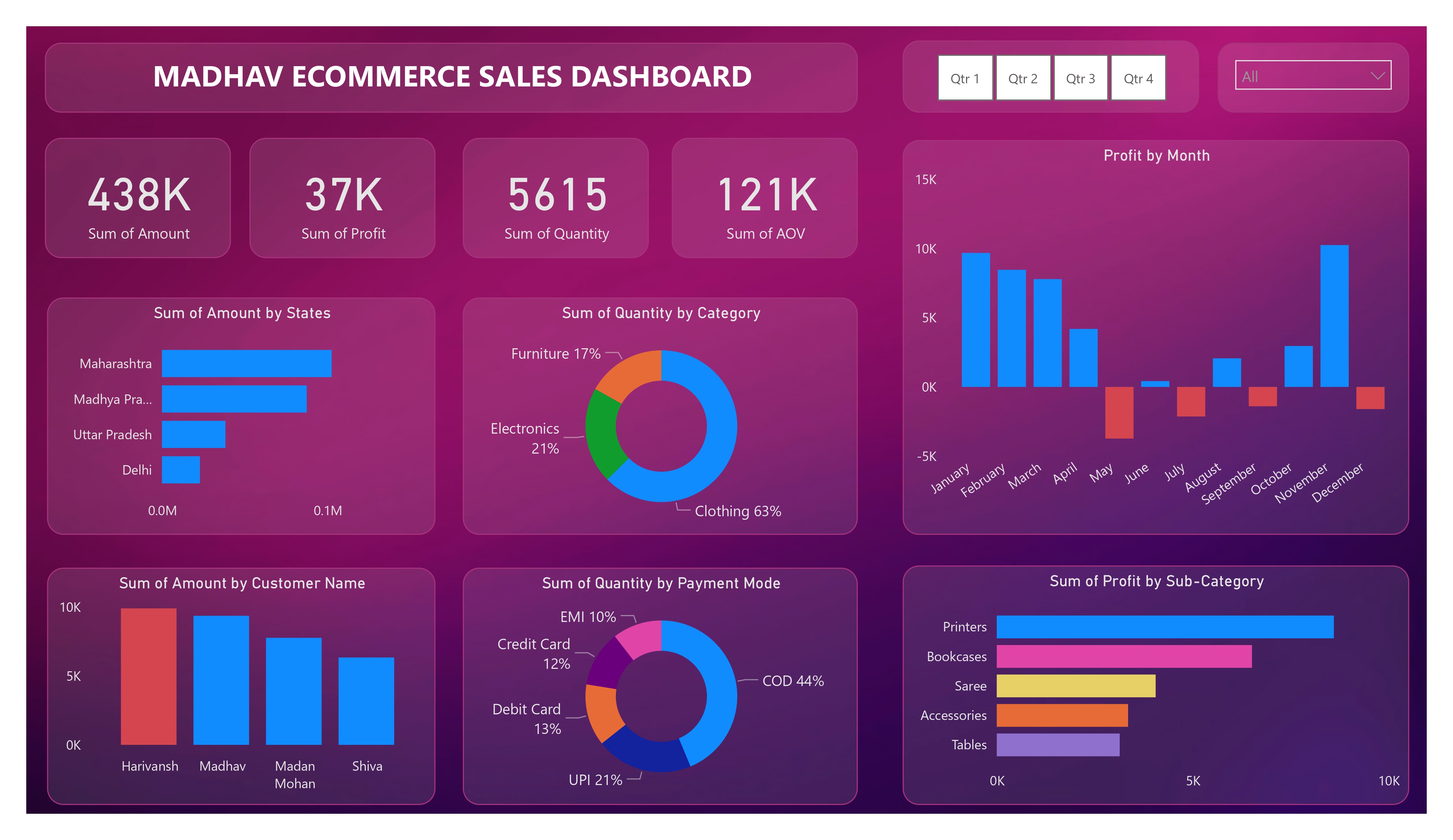Select the Shiva customer bar
The width and height of the screenshot is (1453, 840).
366,701
